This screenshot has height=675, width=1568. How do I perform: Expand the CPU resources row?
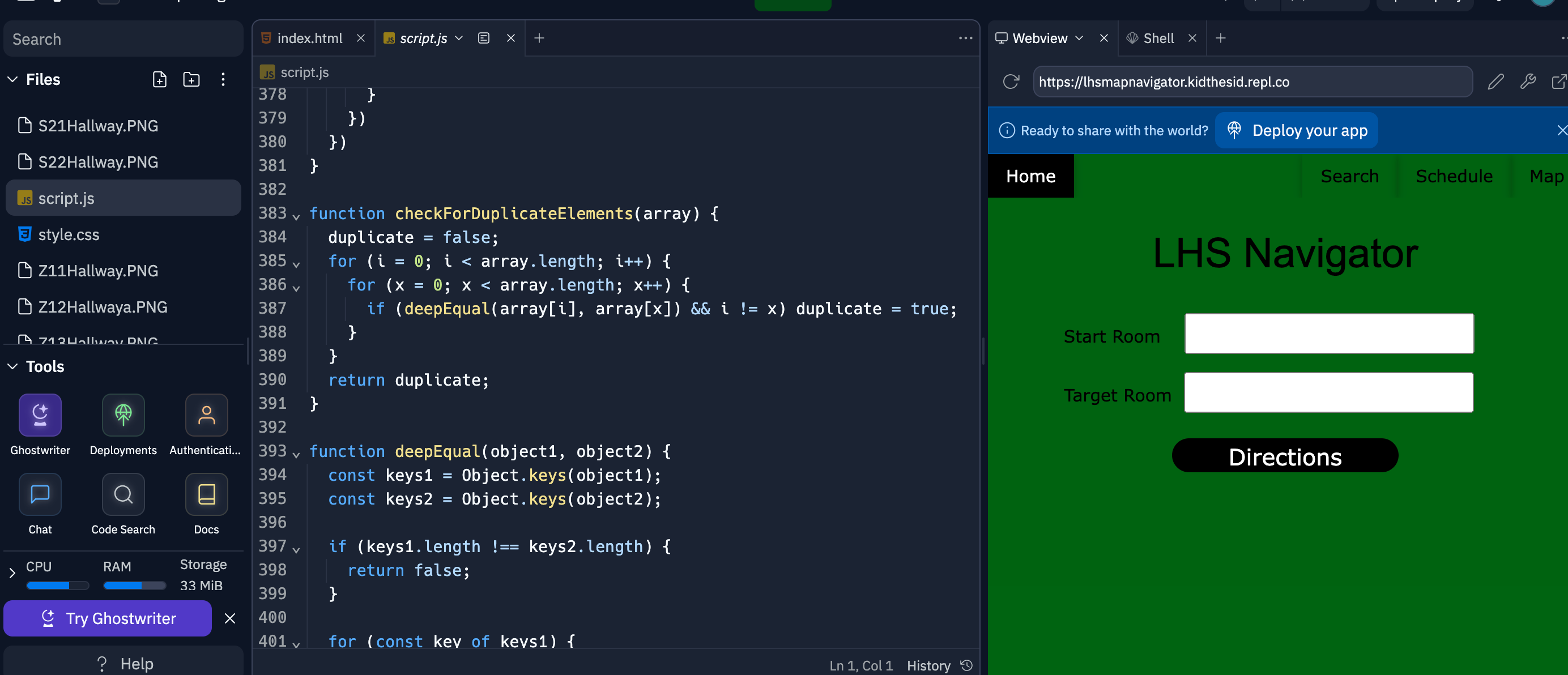coord(11,573)
